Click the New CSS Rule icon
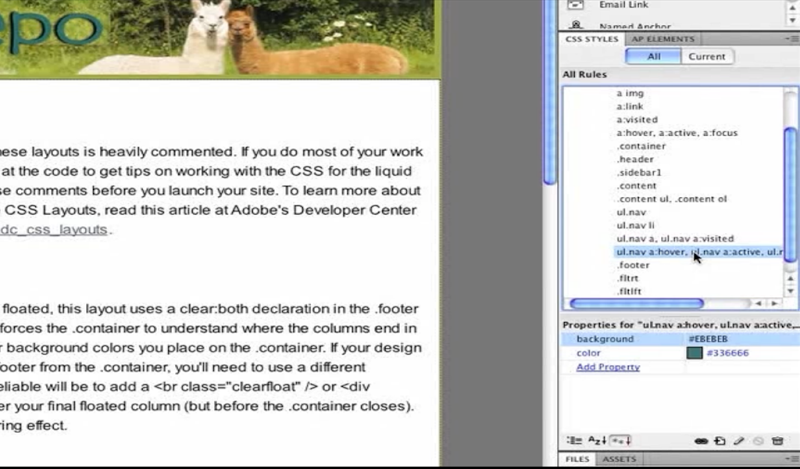 [719, 440]
